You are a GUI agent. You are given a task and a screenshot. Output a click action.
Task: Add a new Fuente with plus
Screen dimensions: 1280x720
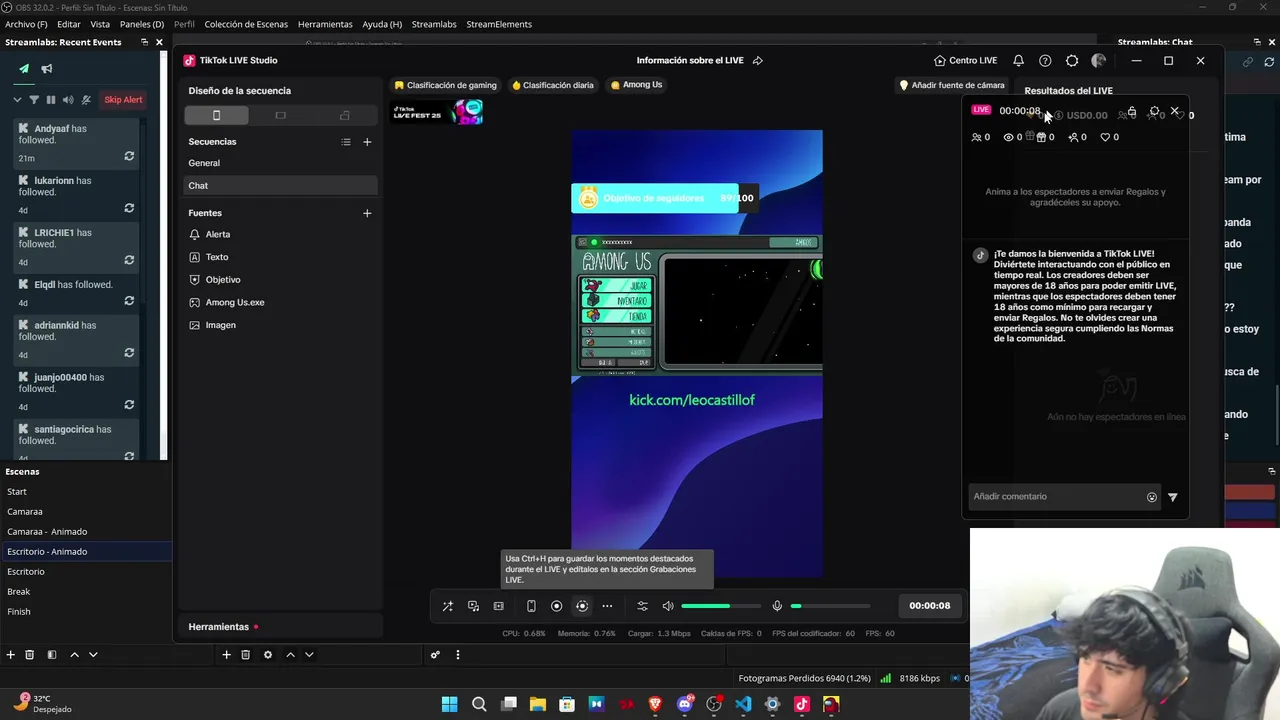click(x=367, y=213)
